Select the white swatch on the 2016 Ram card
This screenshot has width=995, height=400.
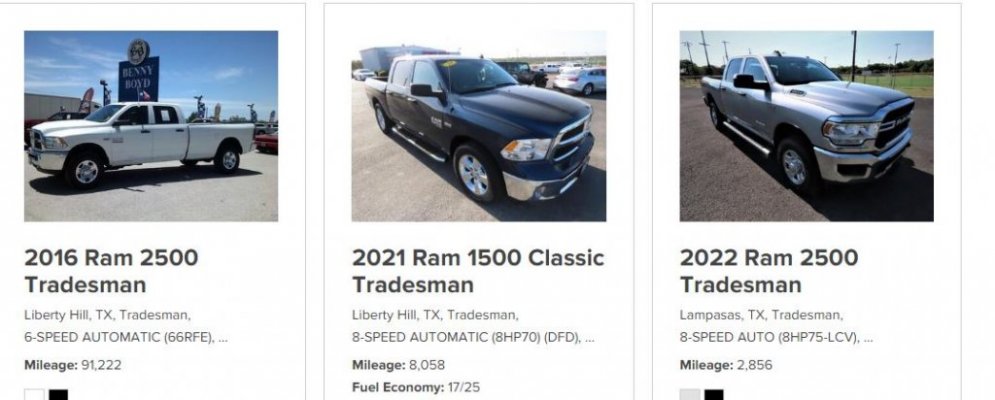34,395
